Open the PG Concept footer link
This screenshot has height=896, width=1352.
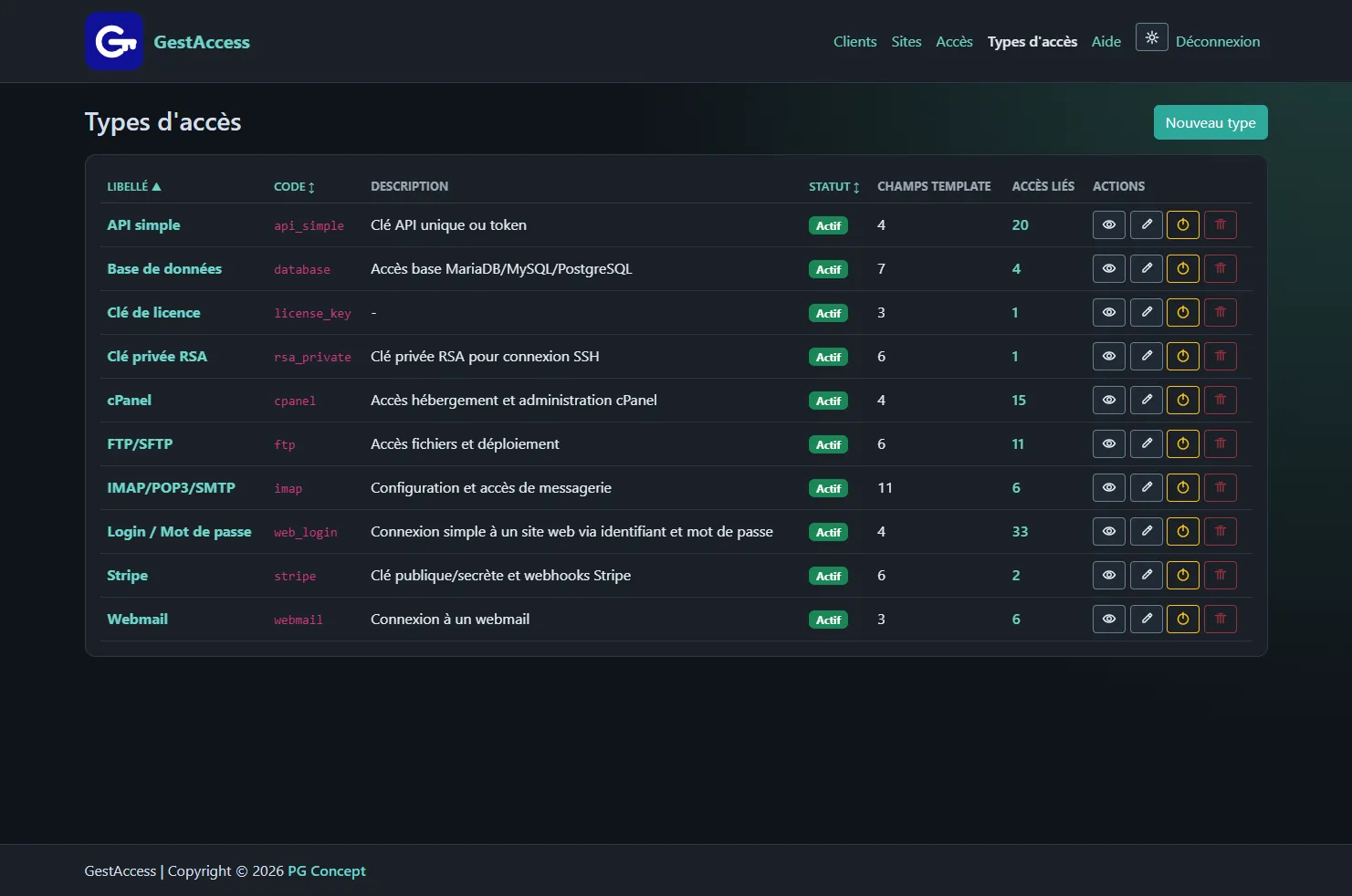point(327,870)
